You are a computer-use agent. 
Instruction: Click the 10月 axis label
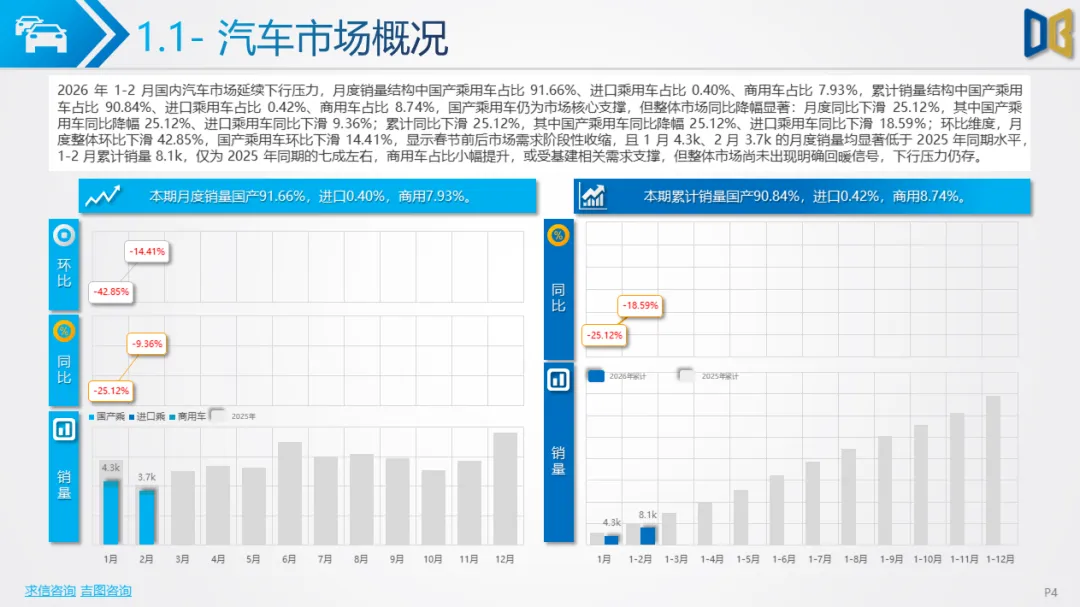coord(433,559)
